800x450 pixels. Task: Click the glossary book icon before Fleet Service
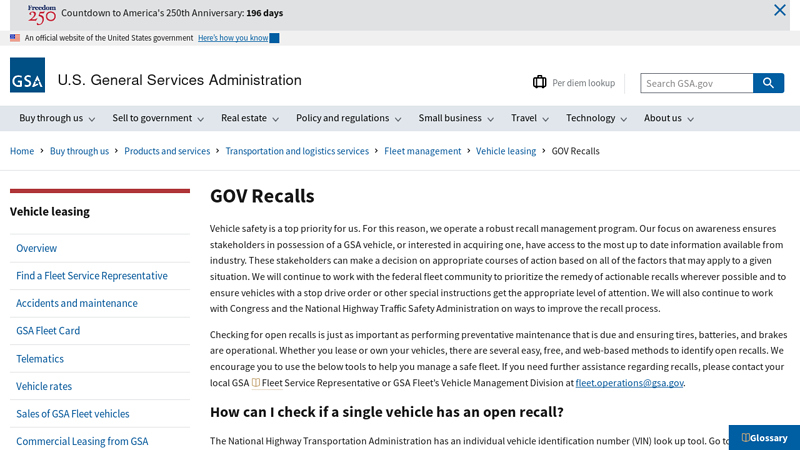point(256,383)
